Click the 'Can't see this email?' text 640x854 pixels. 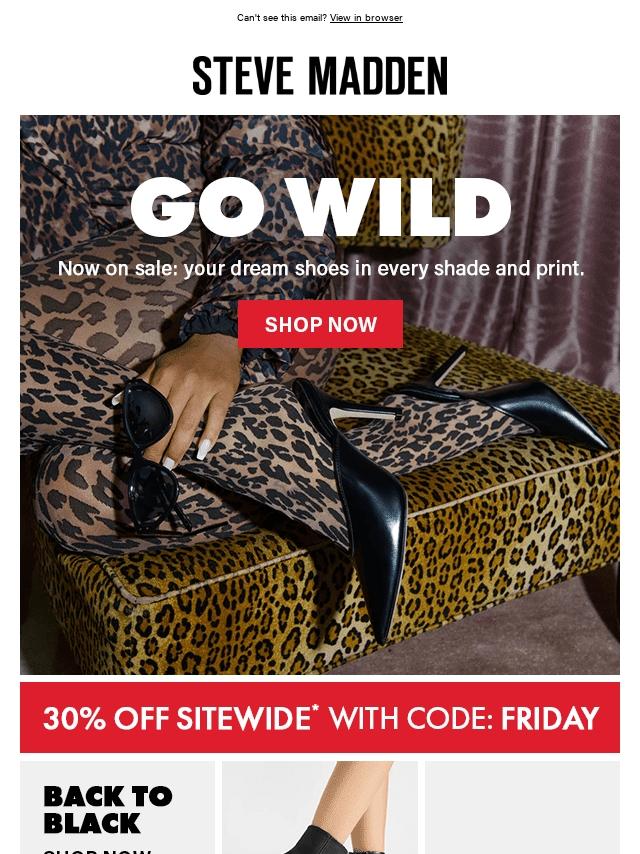[x=282, y=17]
